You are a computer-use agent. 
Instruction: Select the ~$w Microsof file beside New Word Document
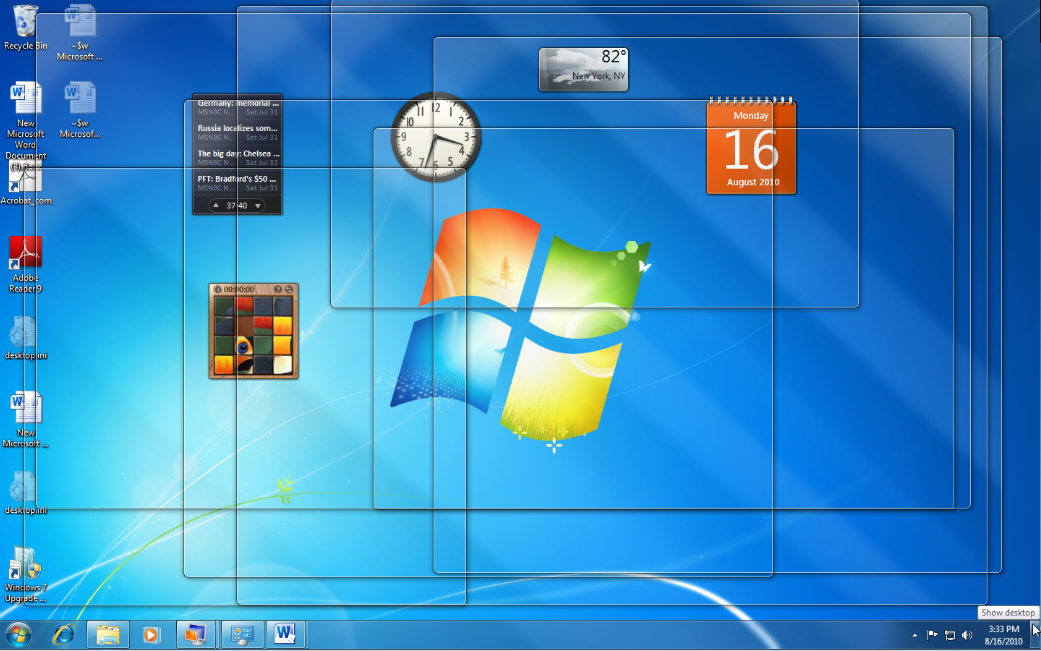[80, 109]
